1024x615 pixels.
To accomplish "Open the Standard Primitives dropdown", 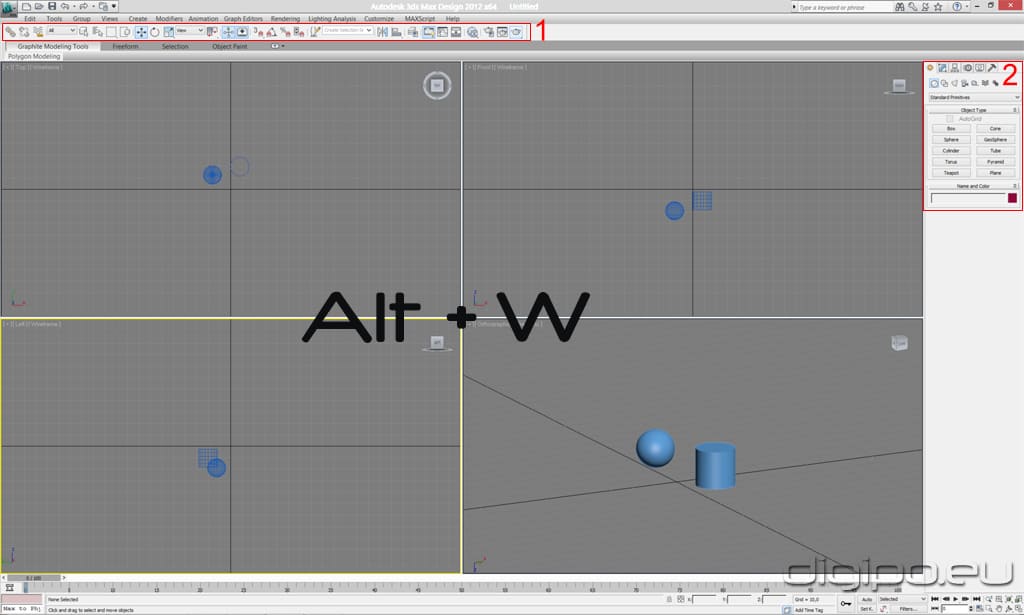I will tap(970, 97).
